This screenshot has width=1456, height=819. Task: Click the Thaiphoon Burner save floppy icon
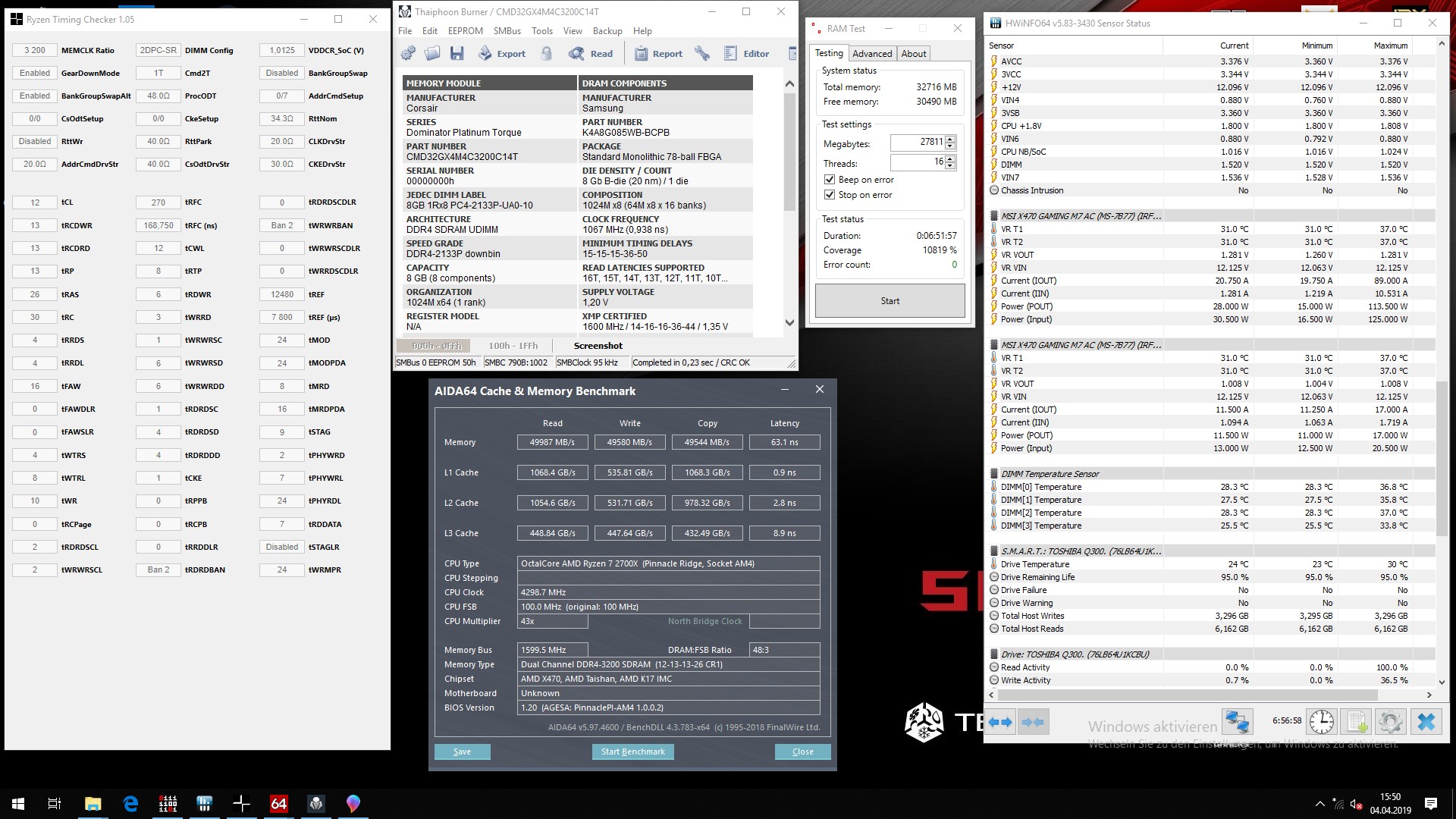tap(457, 53)
